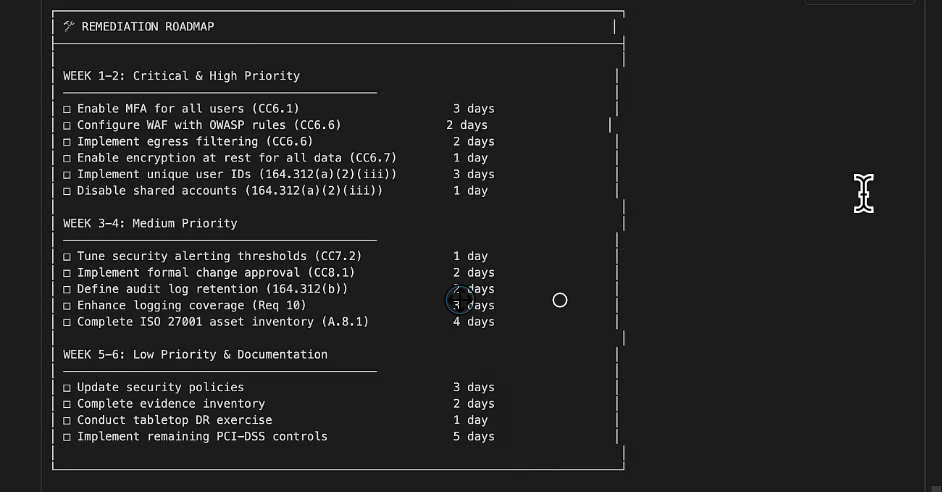Check Implement remaining PCI-DSS controls box
Screen dimensions: 942x492
click(x=67, y=437)
